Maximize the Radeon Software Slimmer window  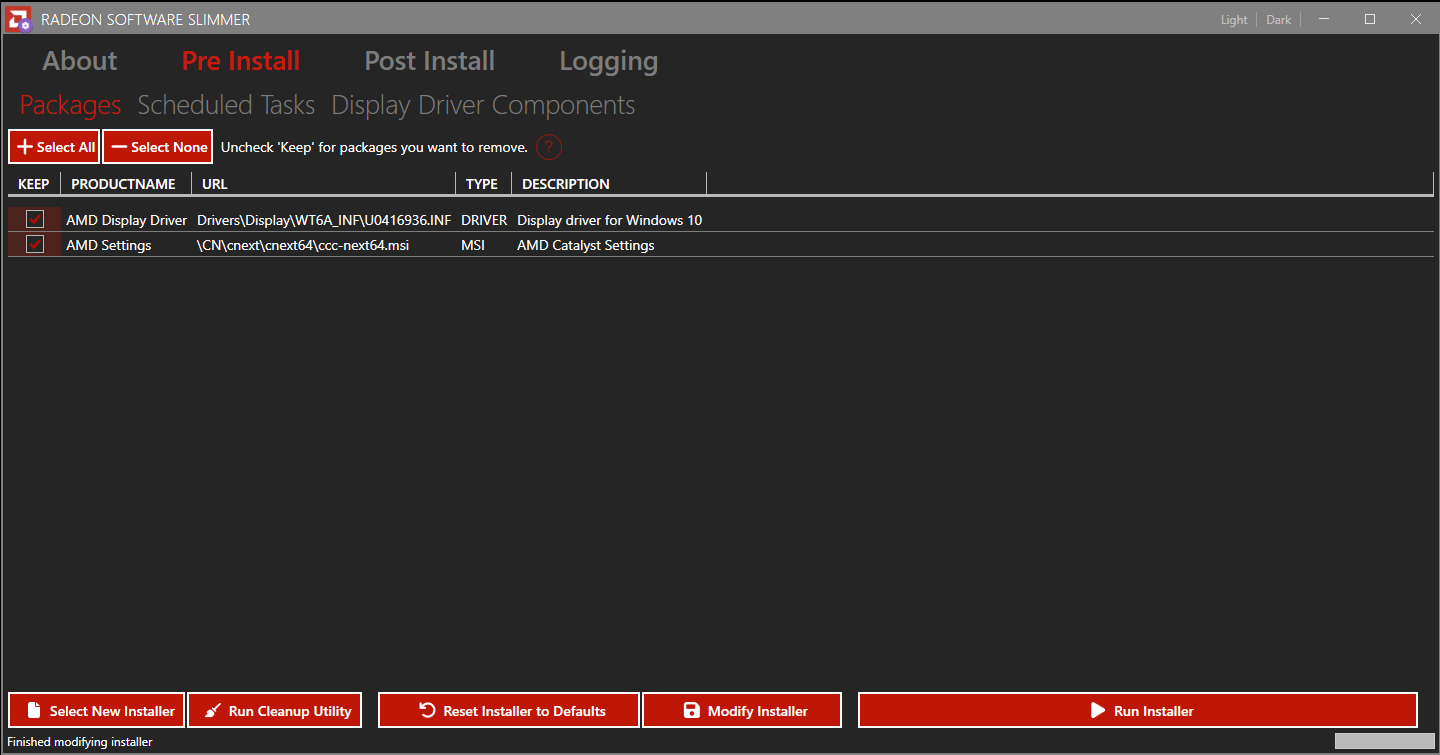[x=1370, y=19]
